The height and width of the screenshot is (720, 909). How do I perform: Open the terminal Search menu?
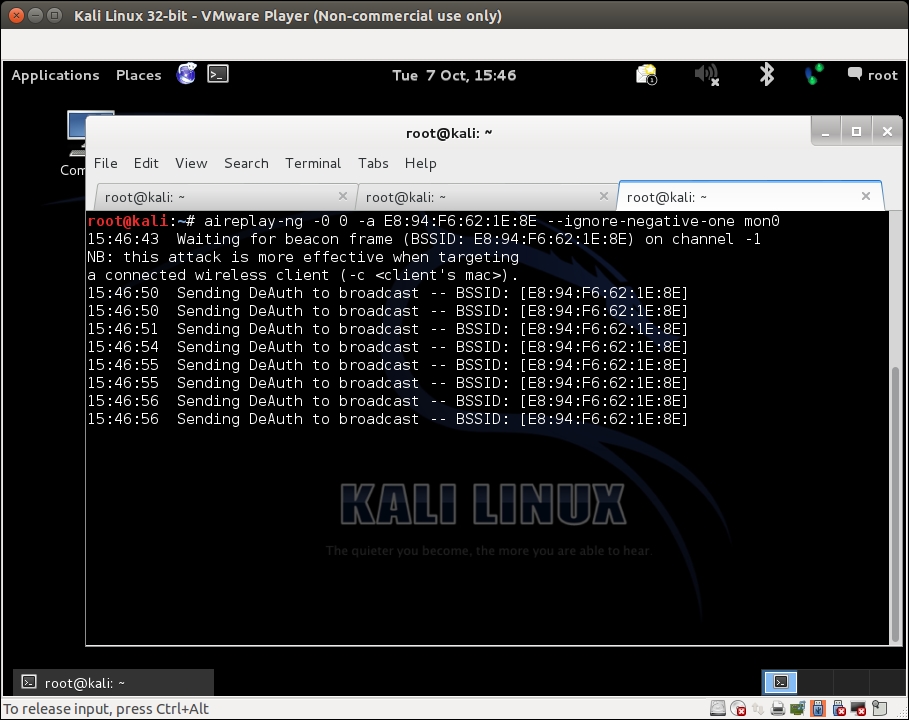[x=246, y=163]
